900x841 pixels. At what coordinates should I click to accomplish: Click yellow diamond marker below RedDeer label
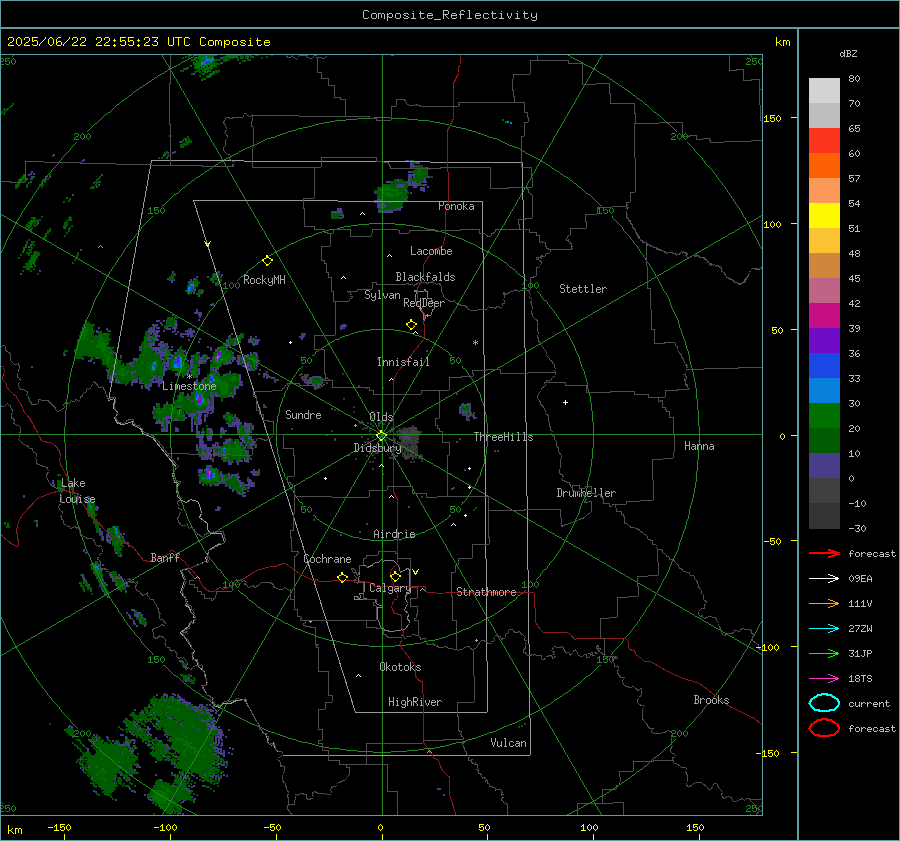tap(411, 324)
